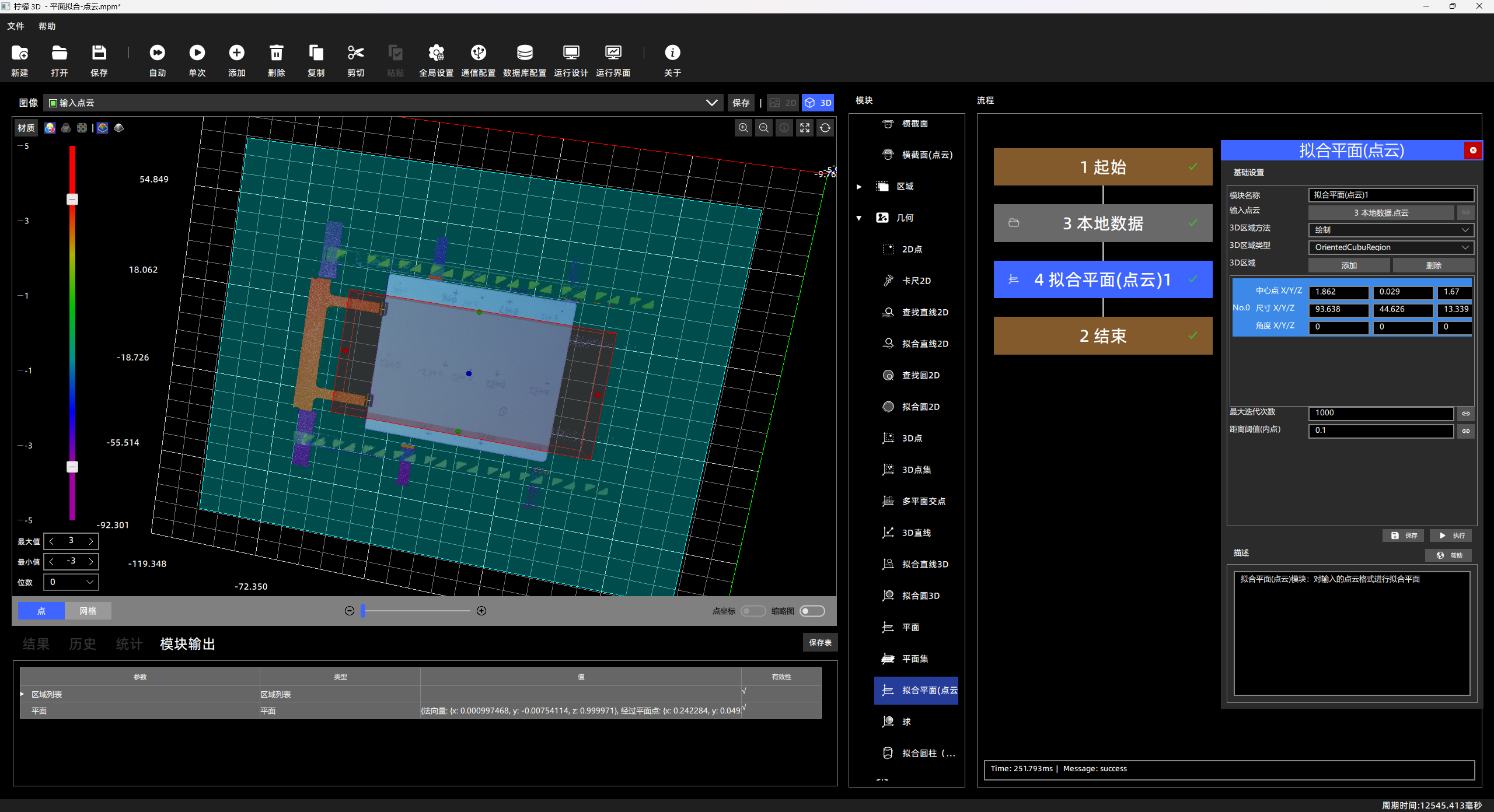Zoom in on the 3D viewer
The image size is (1494, 812).
click(x=743, y=128)
